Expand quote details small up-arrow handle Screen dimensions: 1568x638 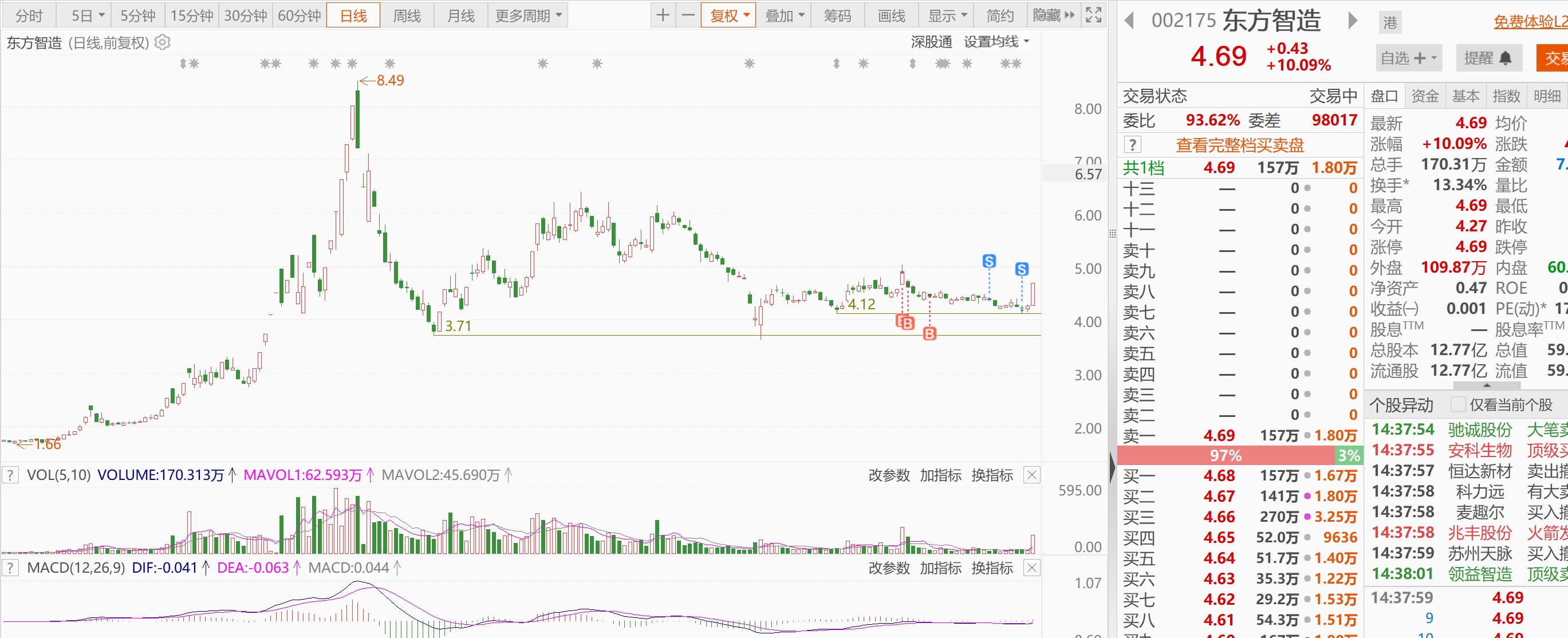point(1487,385)
